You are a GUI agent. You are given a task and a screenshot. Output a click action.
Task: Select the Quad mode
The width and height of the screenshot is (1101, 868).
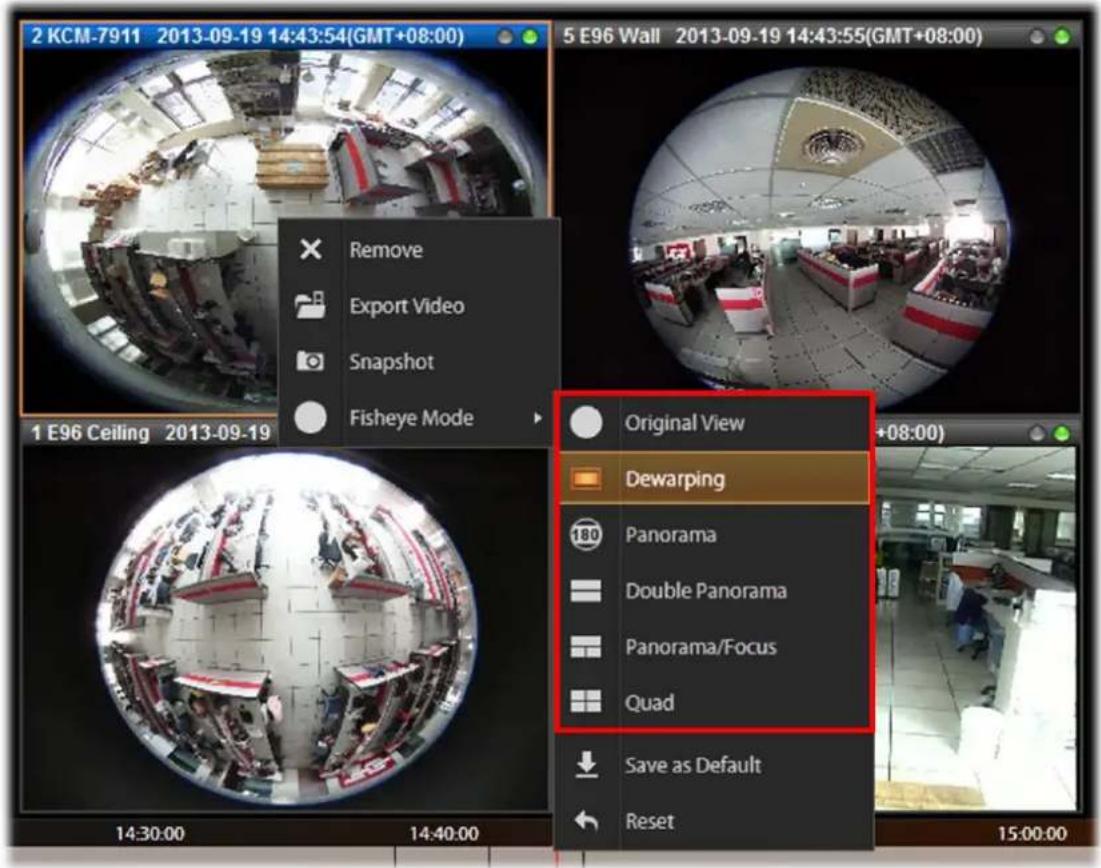(714, 702)
